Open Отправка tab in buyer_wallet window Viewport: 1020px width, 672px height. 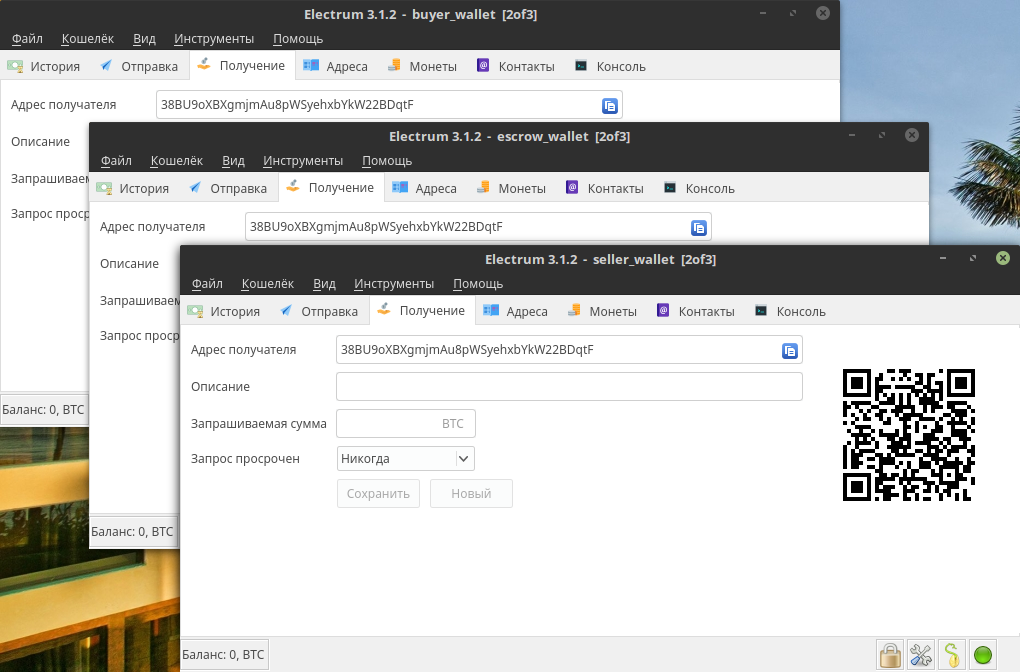point(139,66)
